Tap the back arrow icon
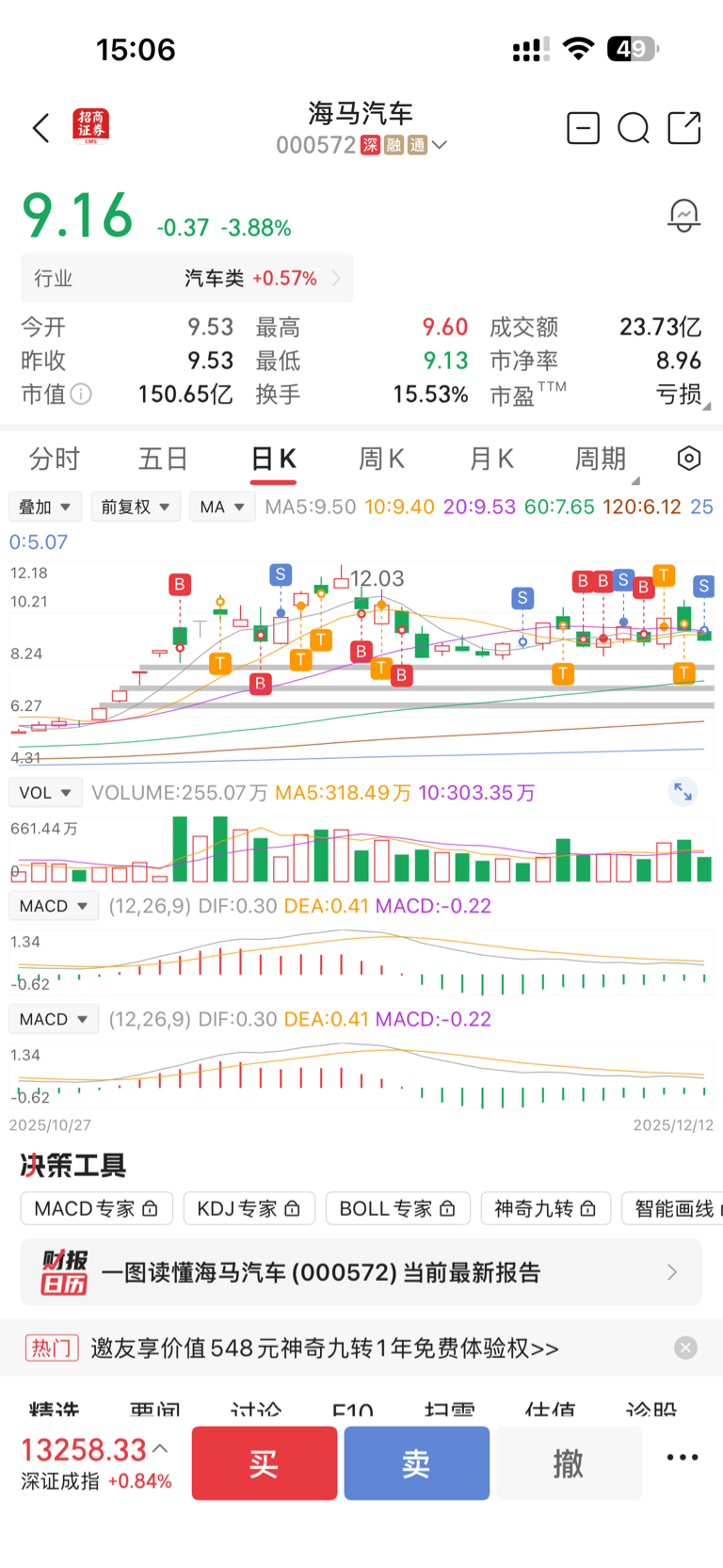The width and height of the screenshot is (723, 1568). pos(40,128)
